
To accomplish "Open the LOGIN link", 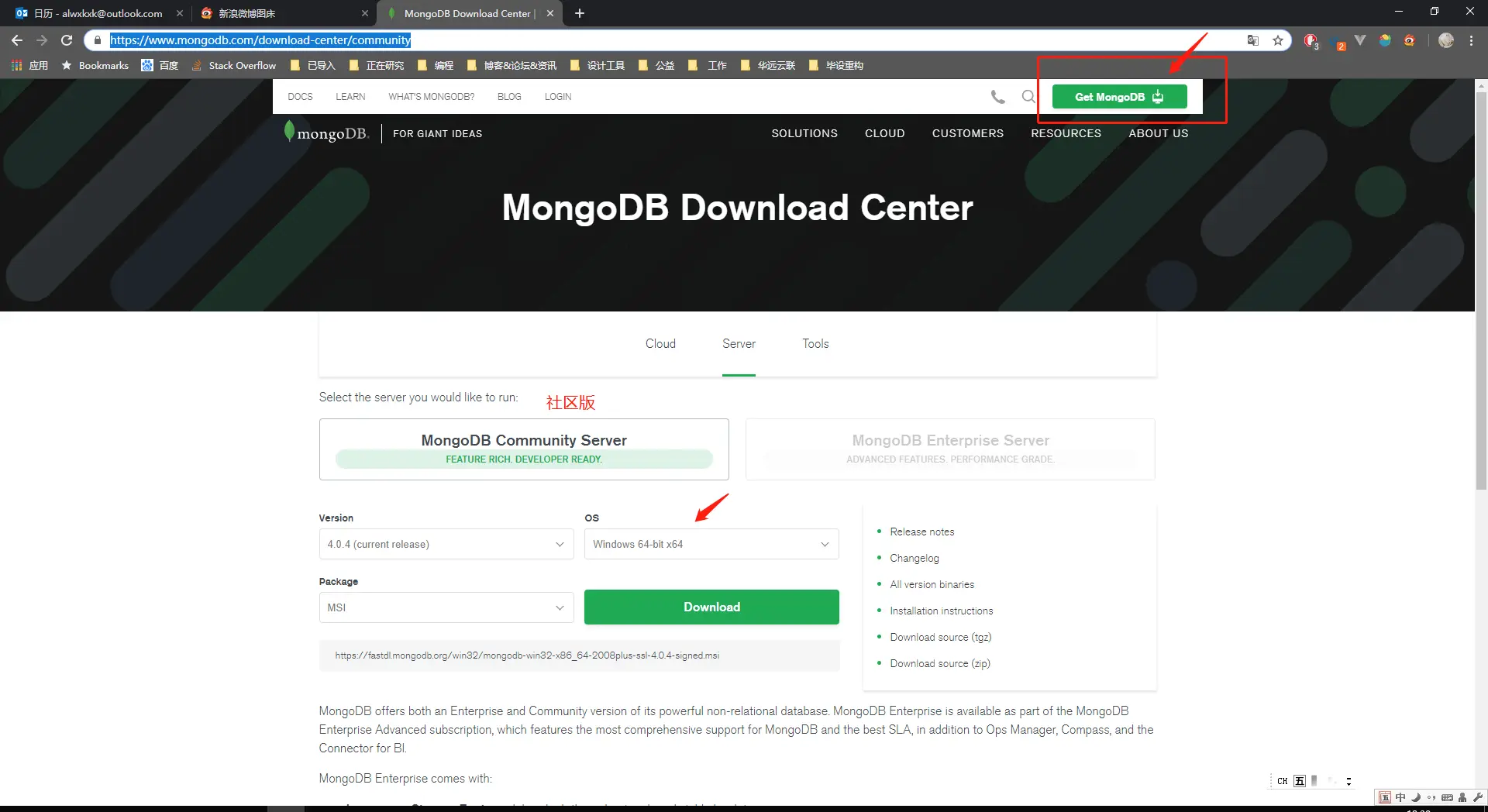I will pos(558,97).
